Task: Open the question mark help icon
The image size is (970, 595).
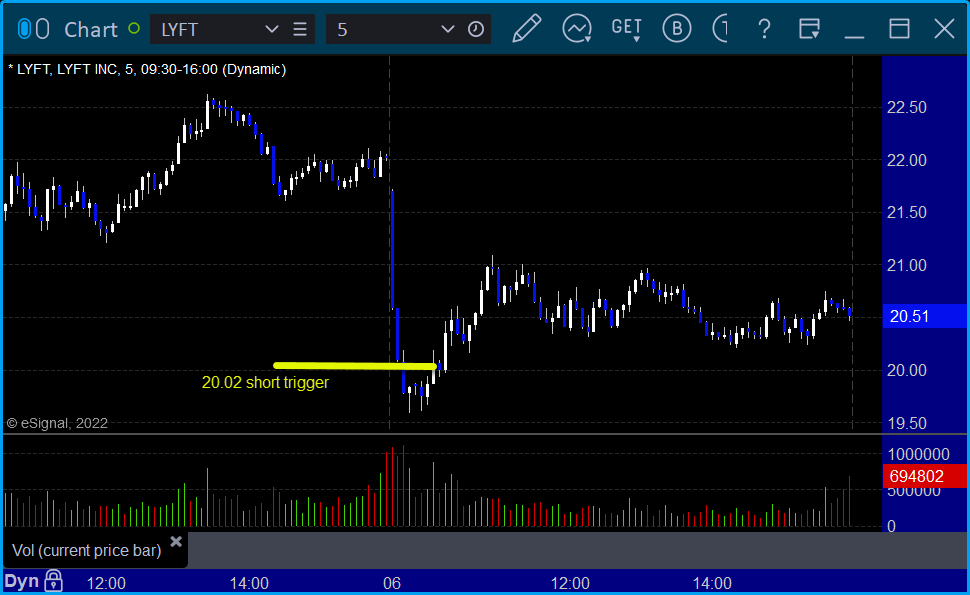Action: click(765, 29)
